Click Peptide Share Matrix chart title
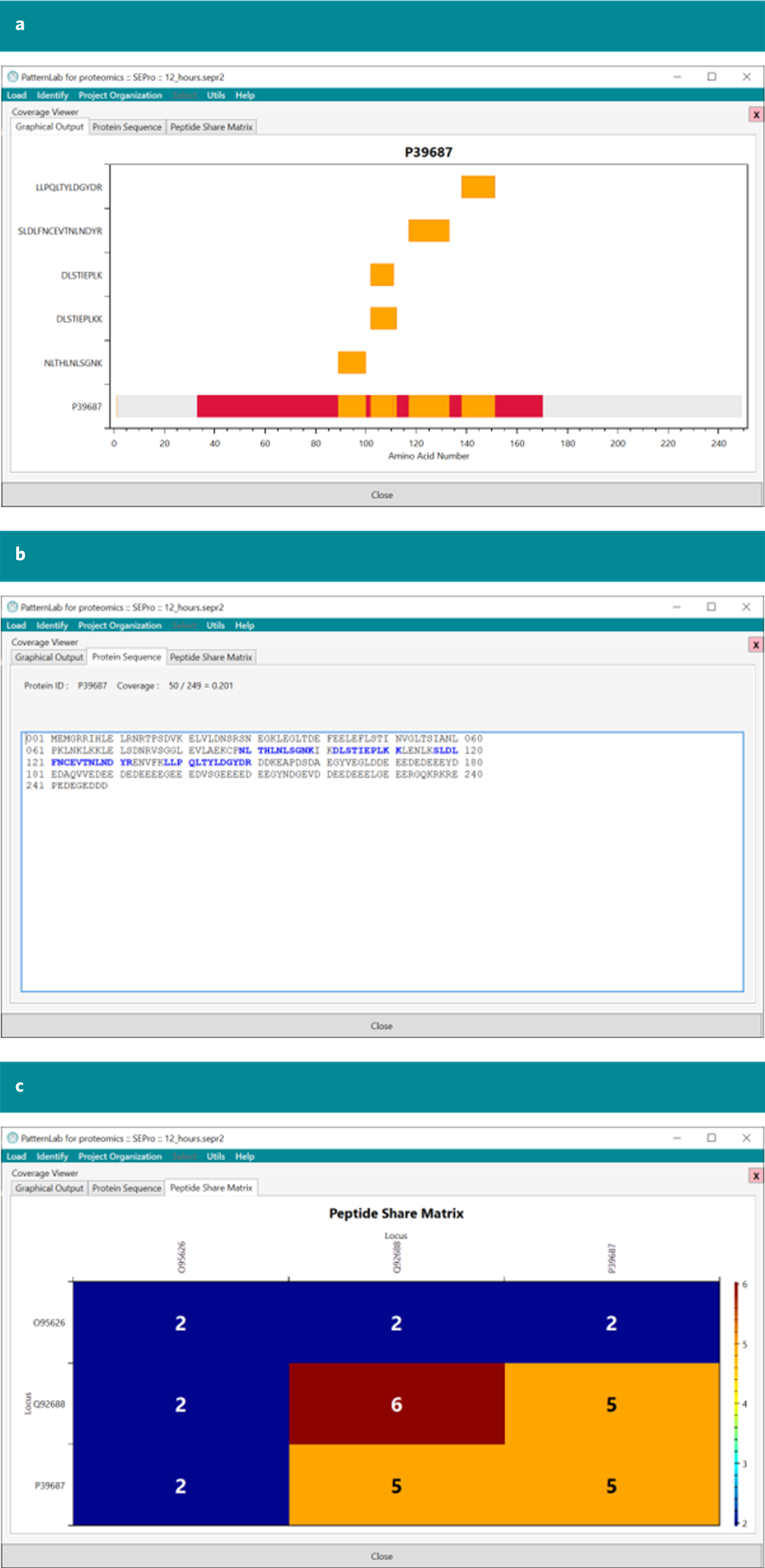Screen dimensions: 765x1568 396,1213
